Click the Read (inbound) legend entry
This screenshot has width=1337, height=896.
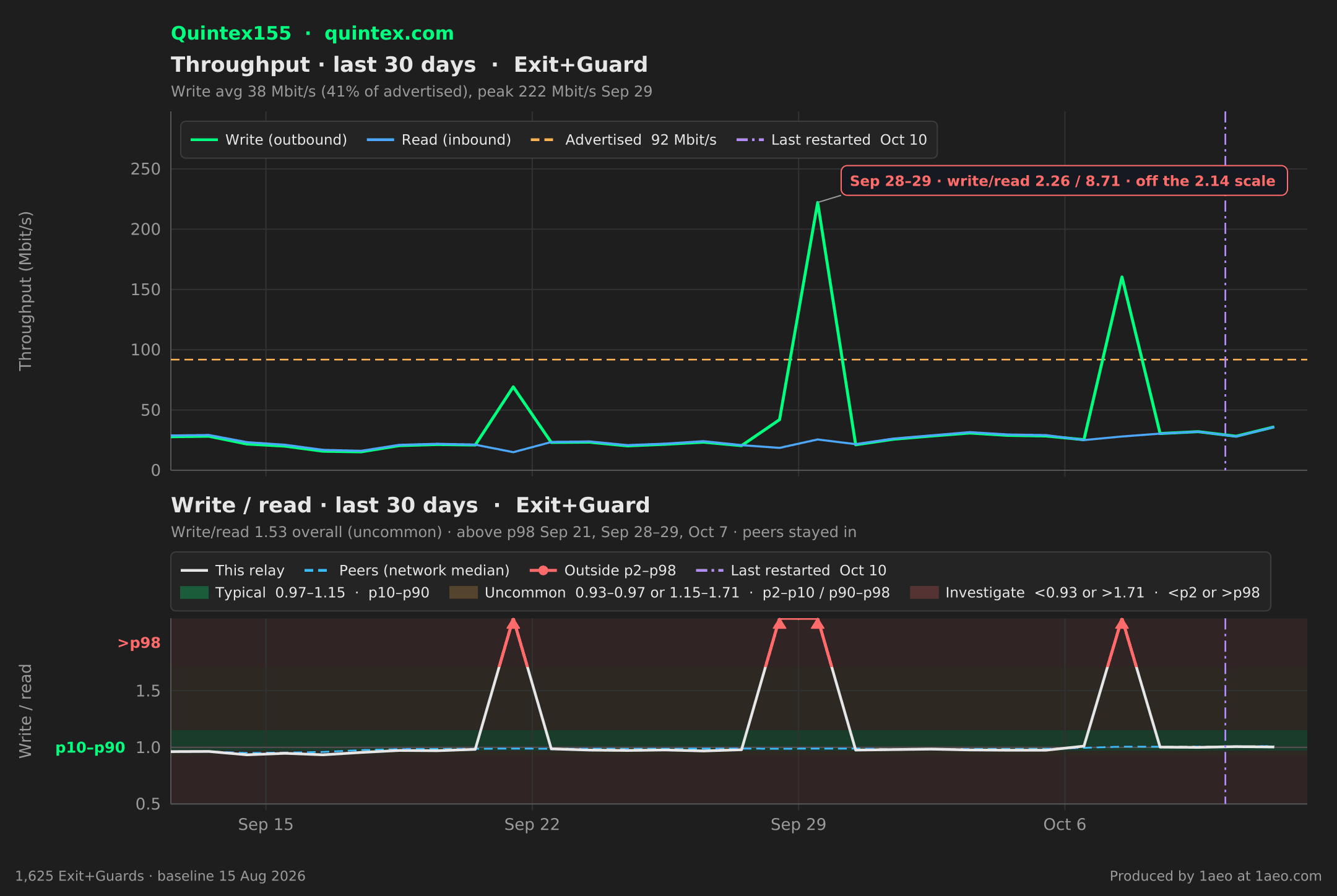439,140
